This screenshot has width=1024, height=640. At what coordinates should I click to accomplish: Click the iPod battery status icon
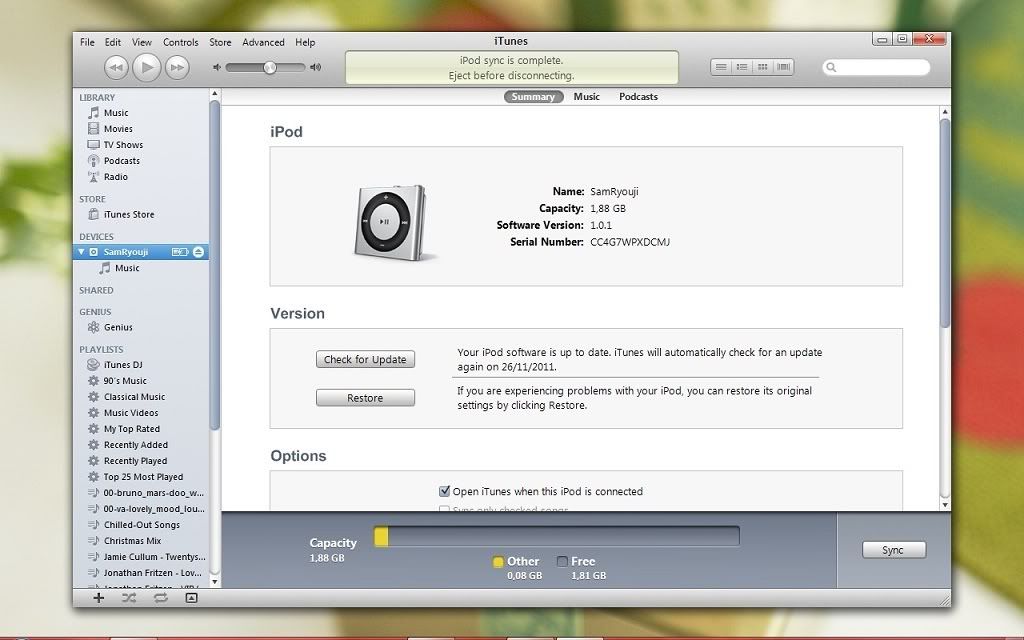coord(180,252)
